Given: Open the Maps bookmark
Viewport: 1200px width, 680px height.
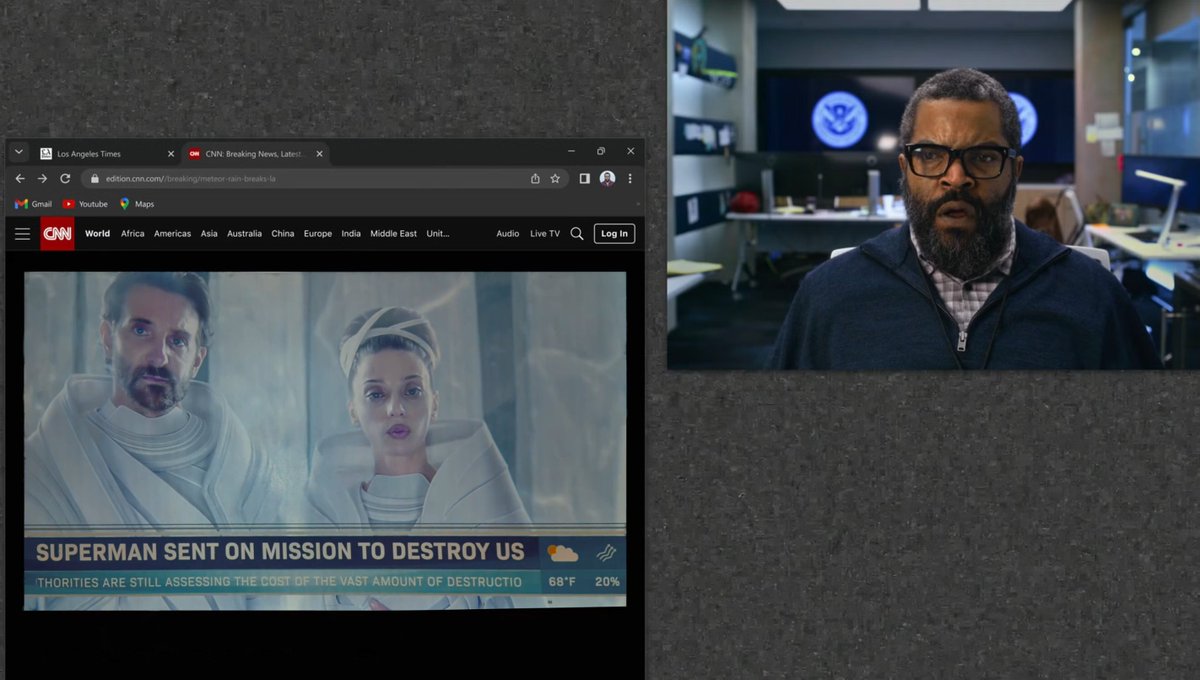Looking at the screenshot, I should coord(137,204).
